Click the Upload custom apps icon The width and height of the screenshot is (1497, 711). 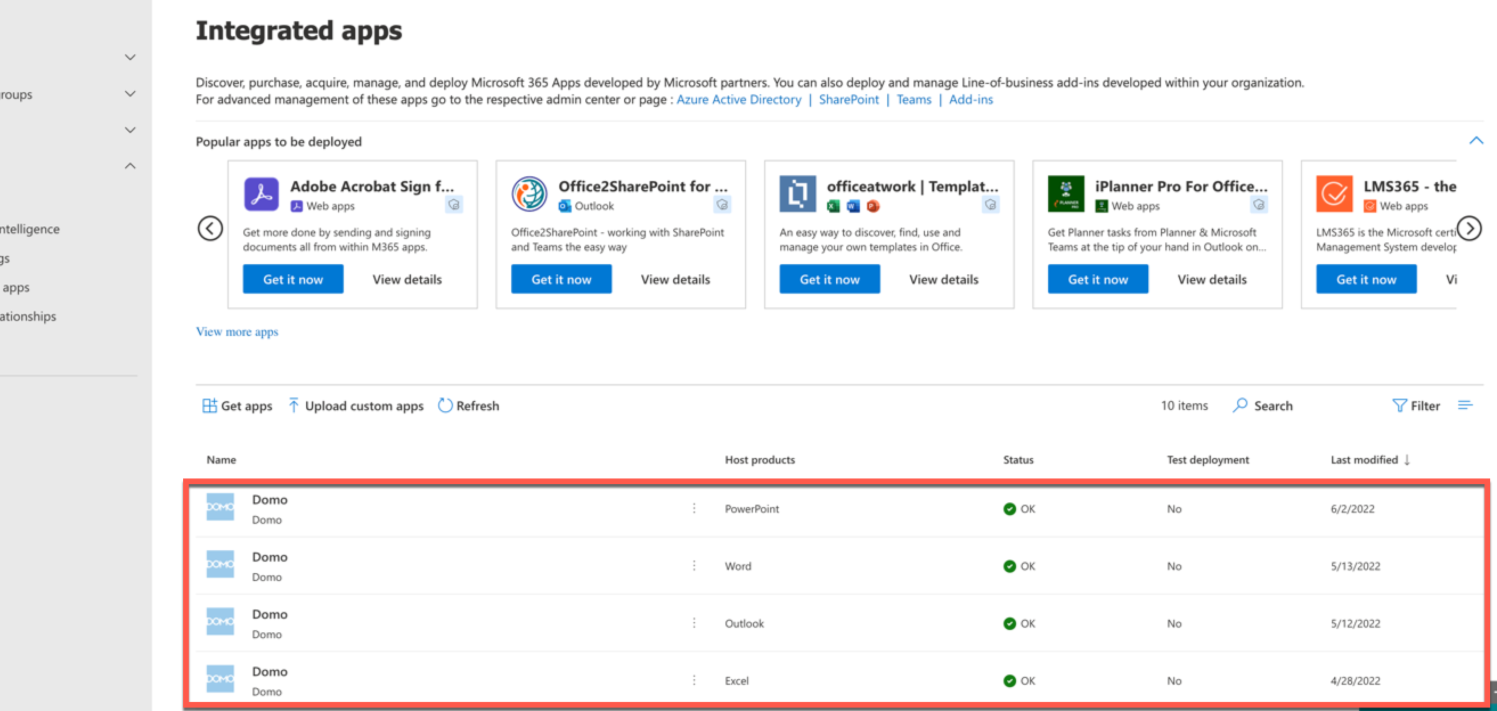click(x=293, y=405)
